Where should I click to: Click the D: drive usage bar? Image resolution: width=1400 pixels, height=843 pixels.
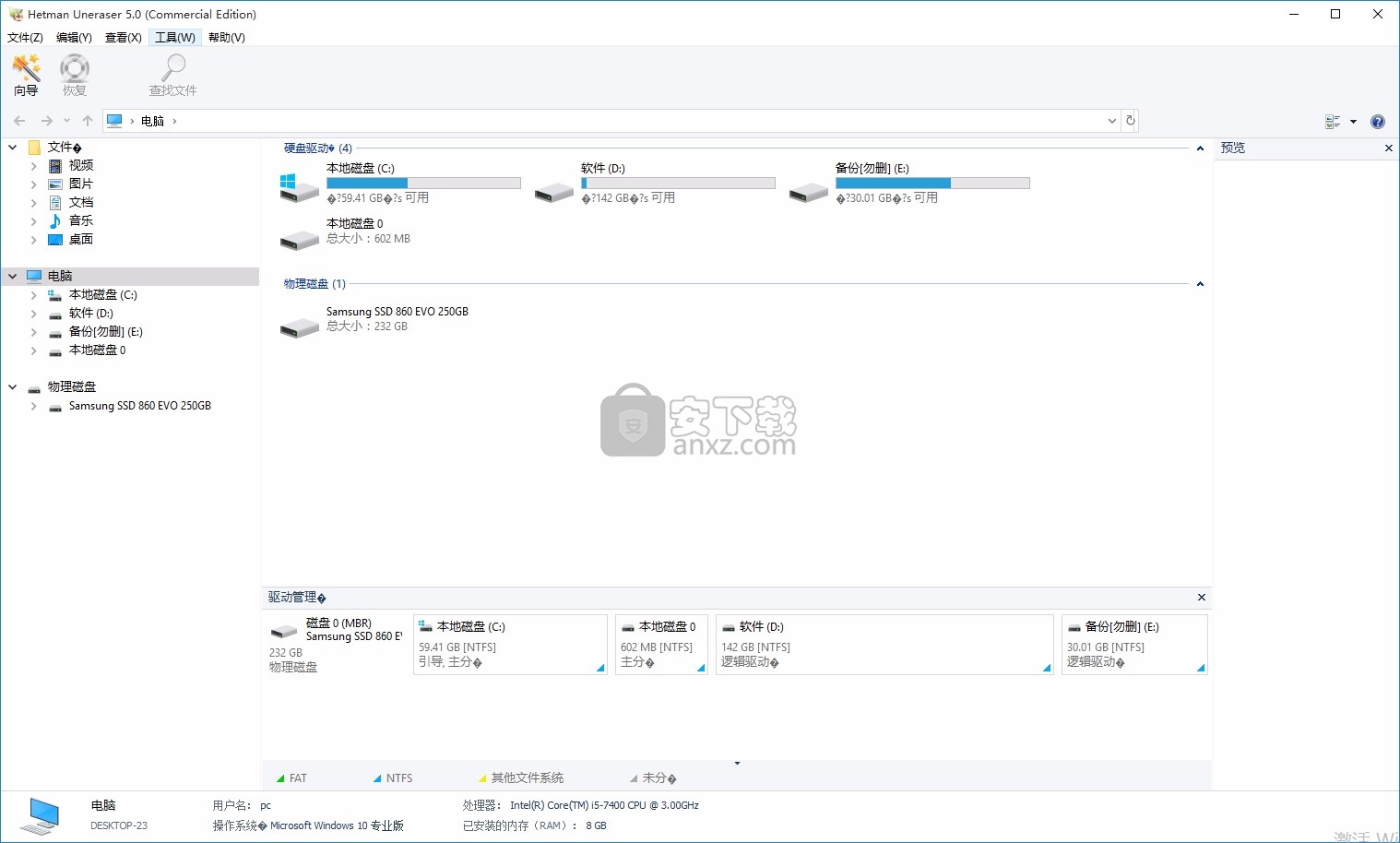678,184
